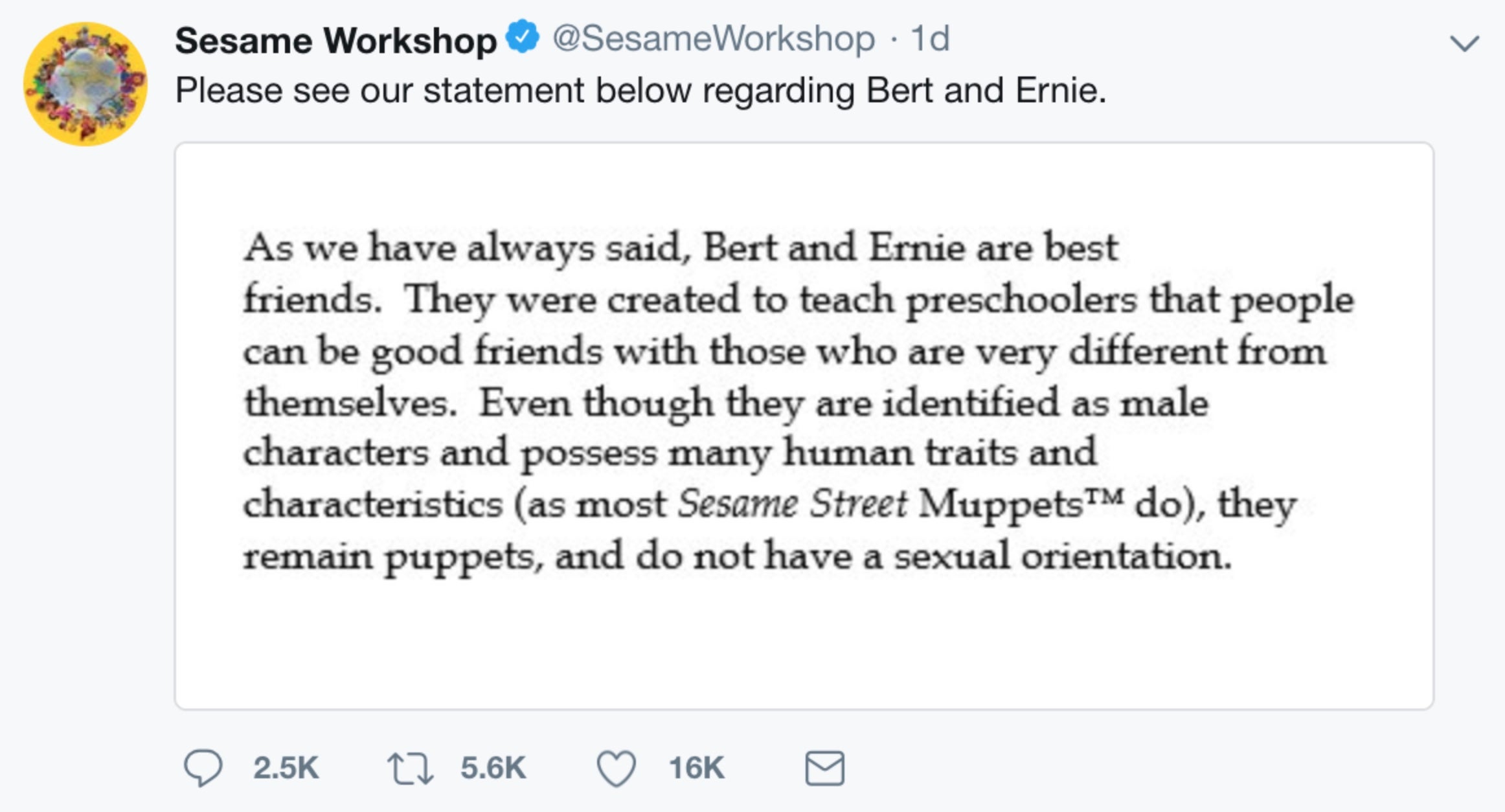Image resolution: width=1505 pixels, height=812 pixels.
Task: Click the retweet arrows icon
Action: (410, 769)
